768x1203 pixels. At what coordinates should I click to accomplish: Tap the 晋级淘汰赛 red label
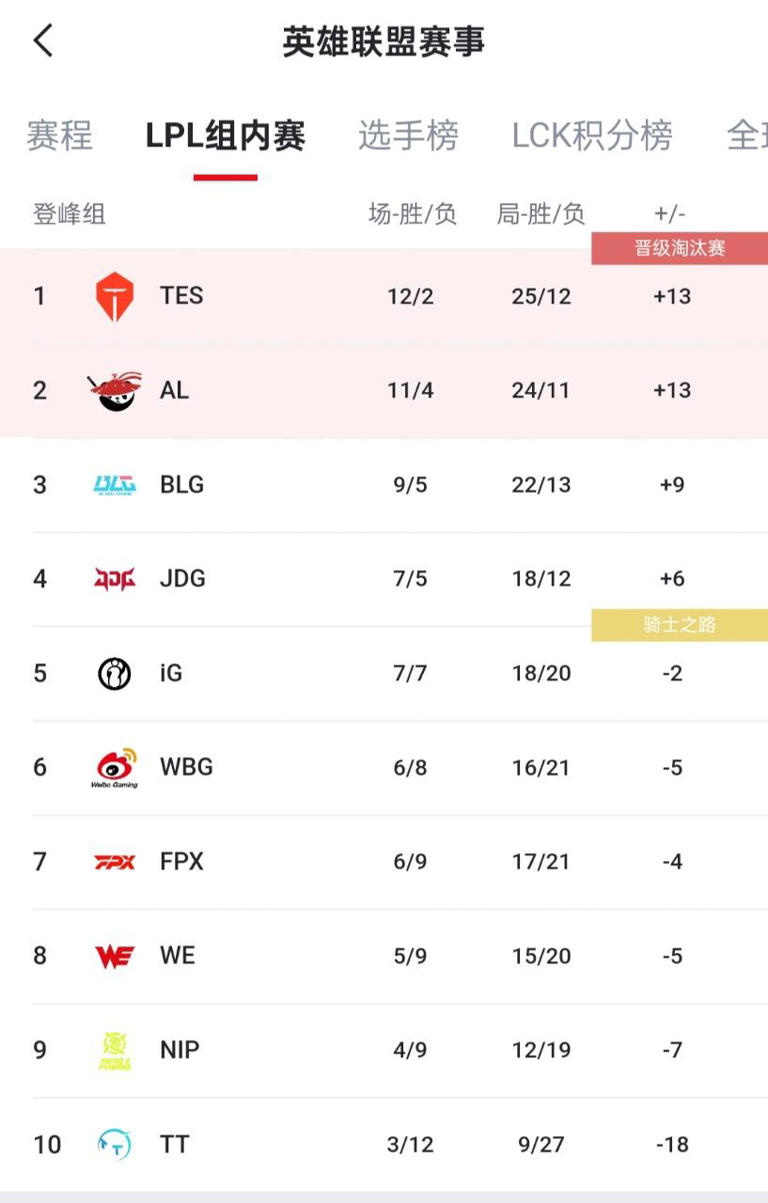point(680,249)
